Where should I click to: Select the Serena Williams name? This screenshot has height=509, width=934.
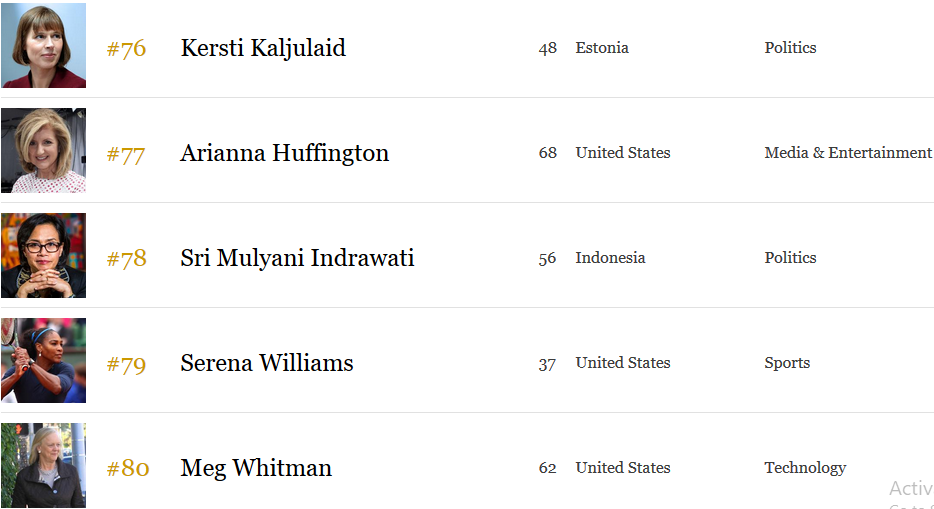266,363
